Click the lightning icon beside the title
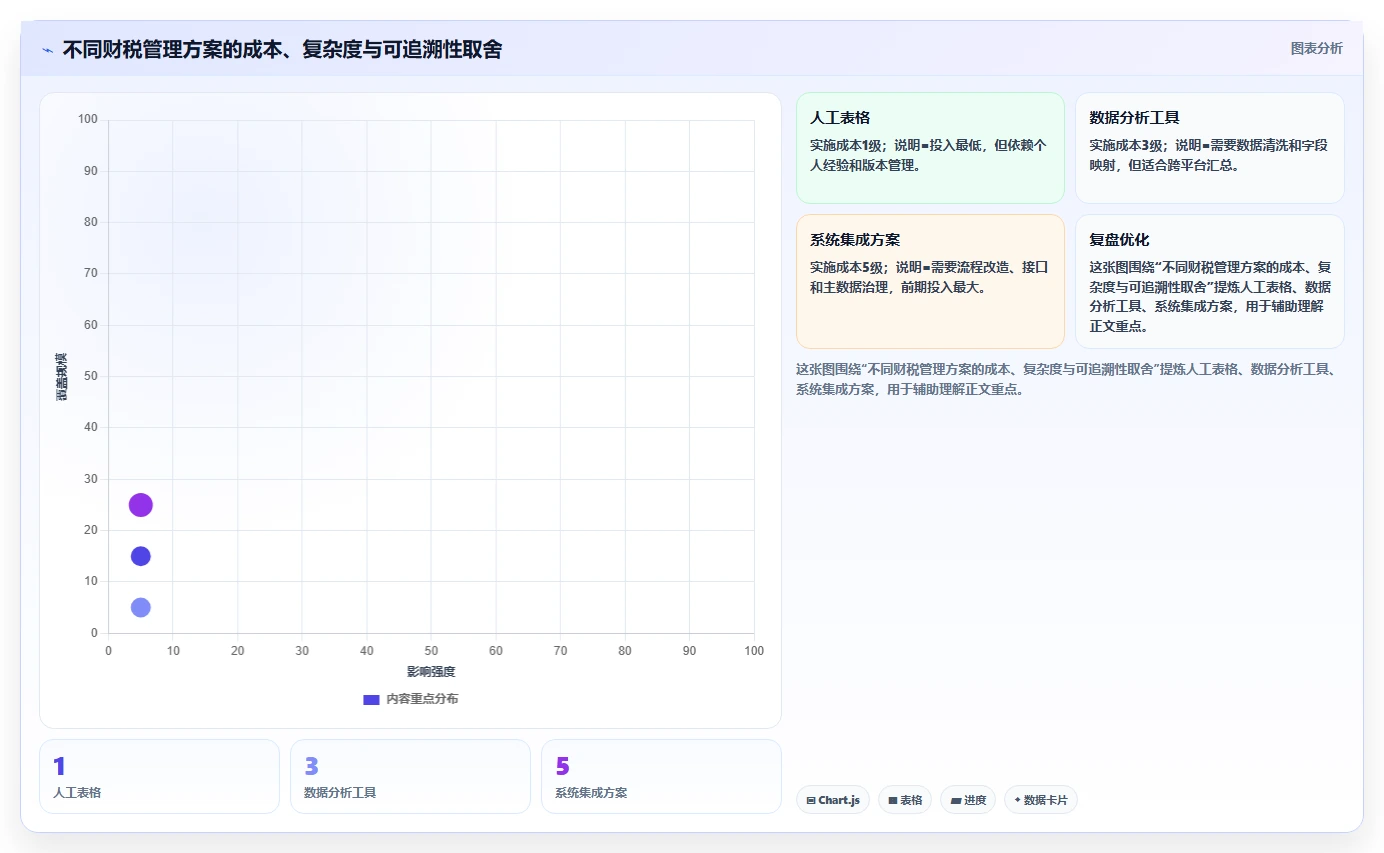This screenshot has height=853, width=1384. (48, 49)
